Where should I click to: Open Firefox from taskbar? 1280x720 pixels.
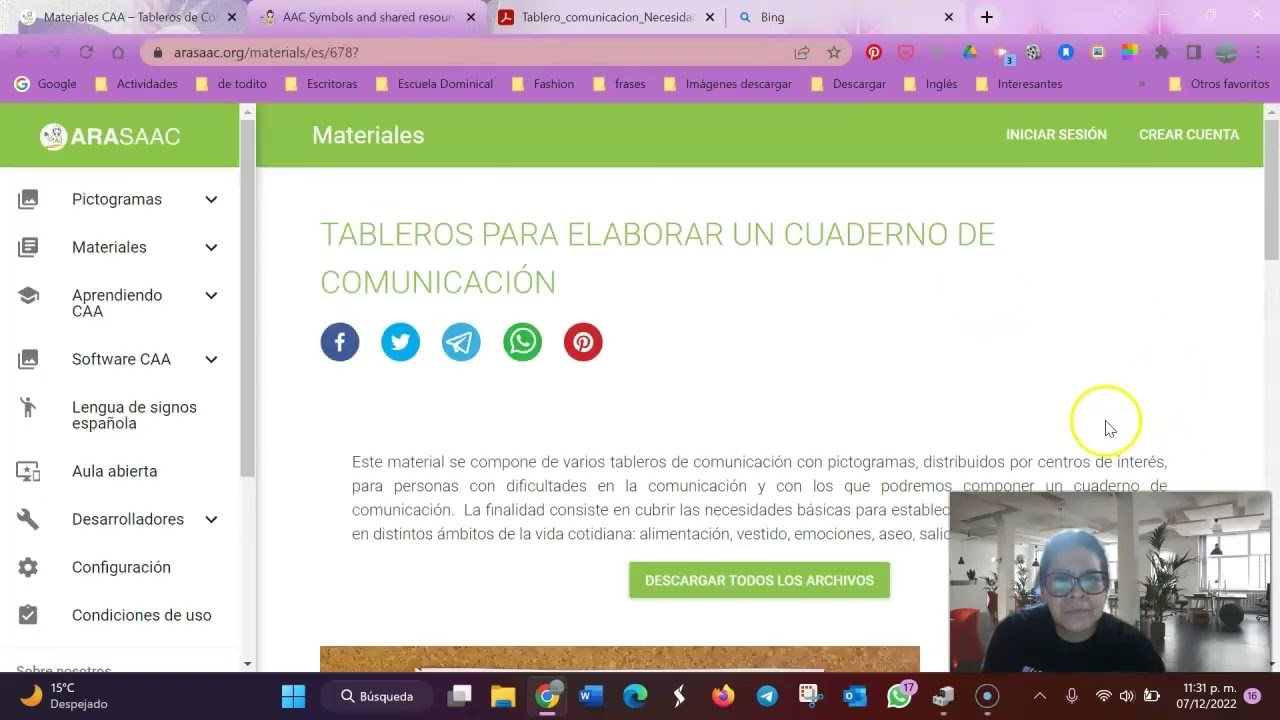tap(723, 696)
